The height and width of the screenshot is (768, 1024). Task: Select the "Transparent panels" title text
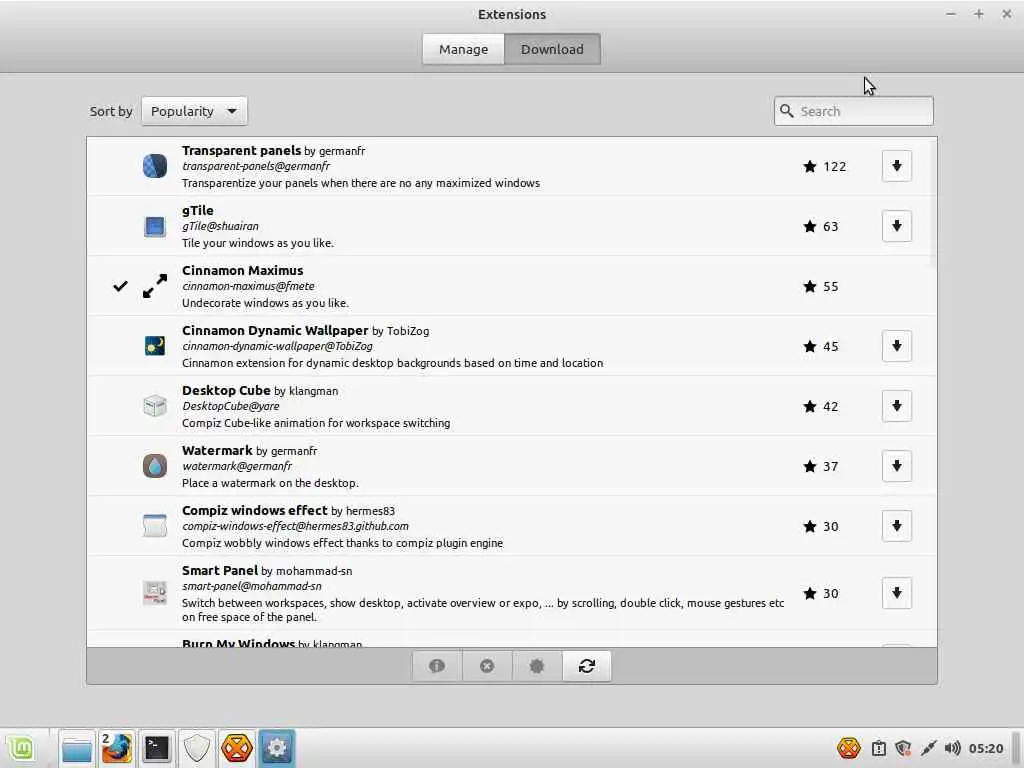[x=242, y=150]
